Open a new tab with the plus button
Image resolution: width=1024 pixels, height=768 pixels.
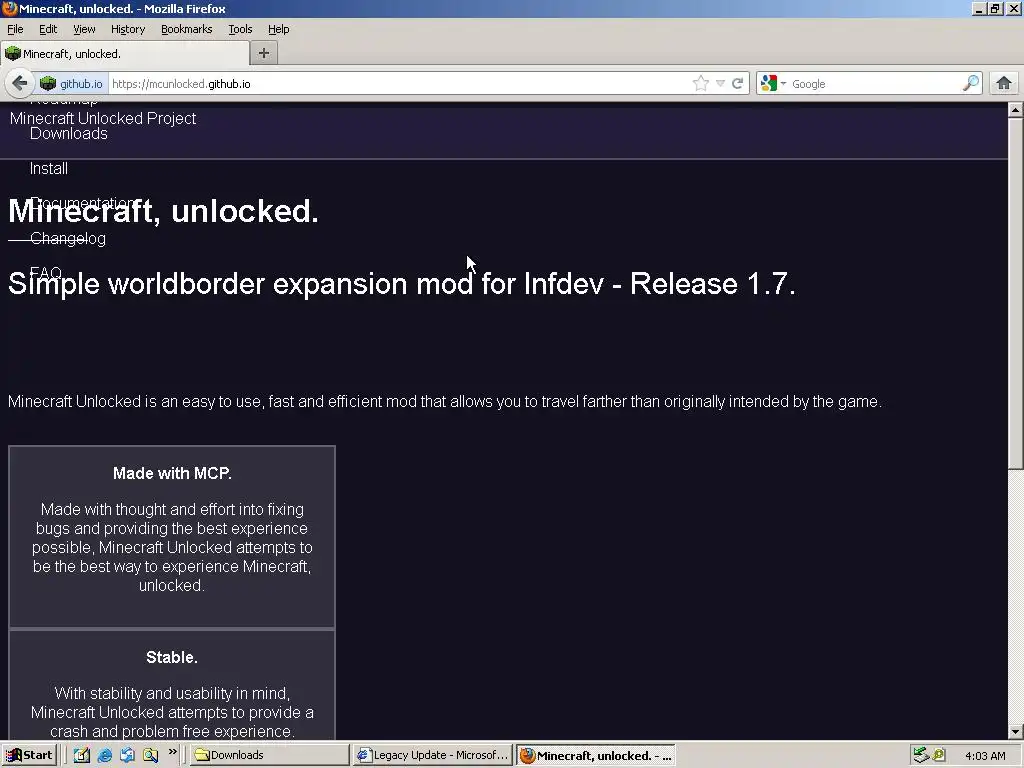point(264,54)
